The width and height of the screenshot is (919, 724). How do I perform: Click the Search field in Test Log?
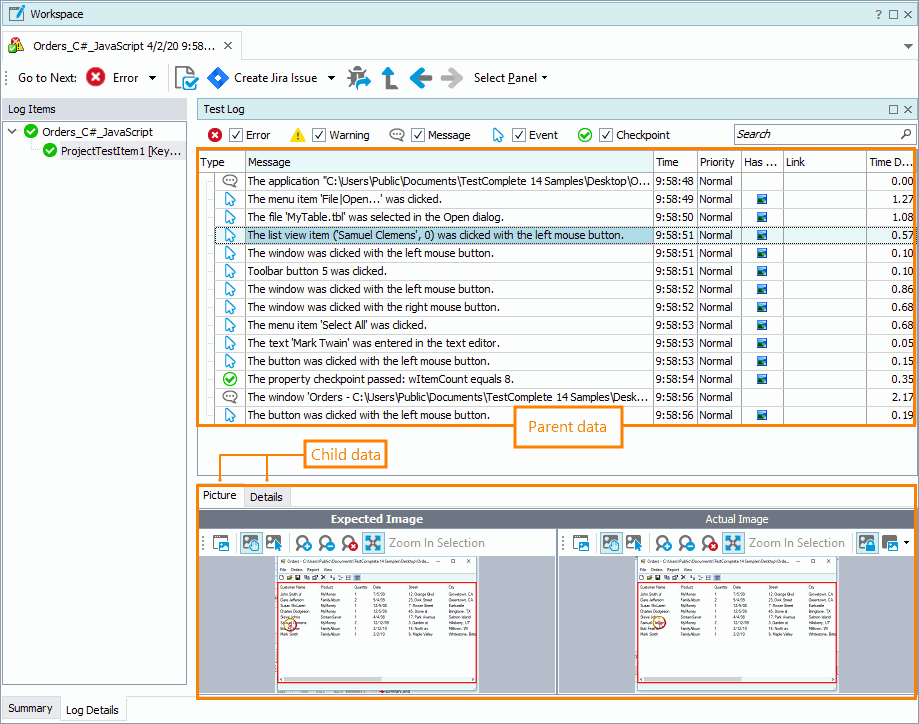(x=817, y=134)
